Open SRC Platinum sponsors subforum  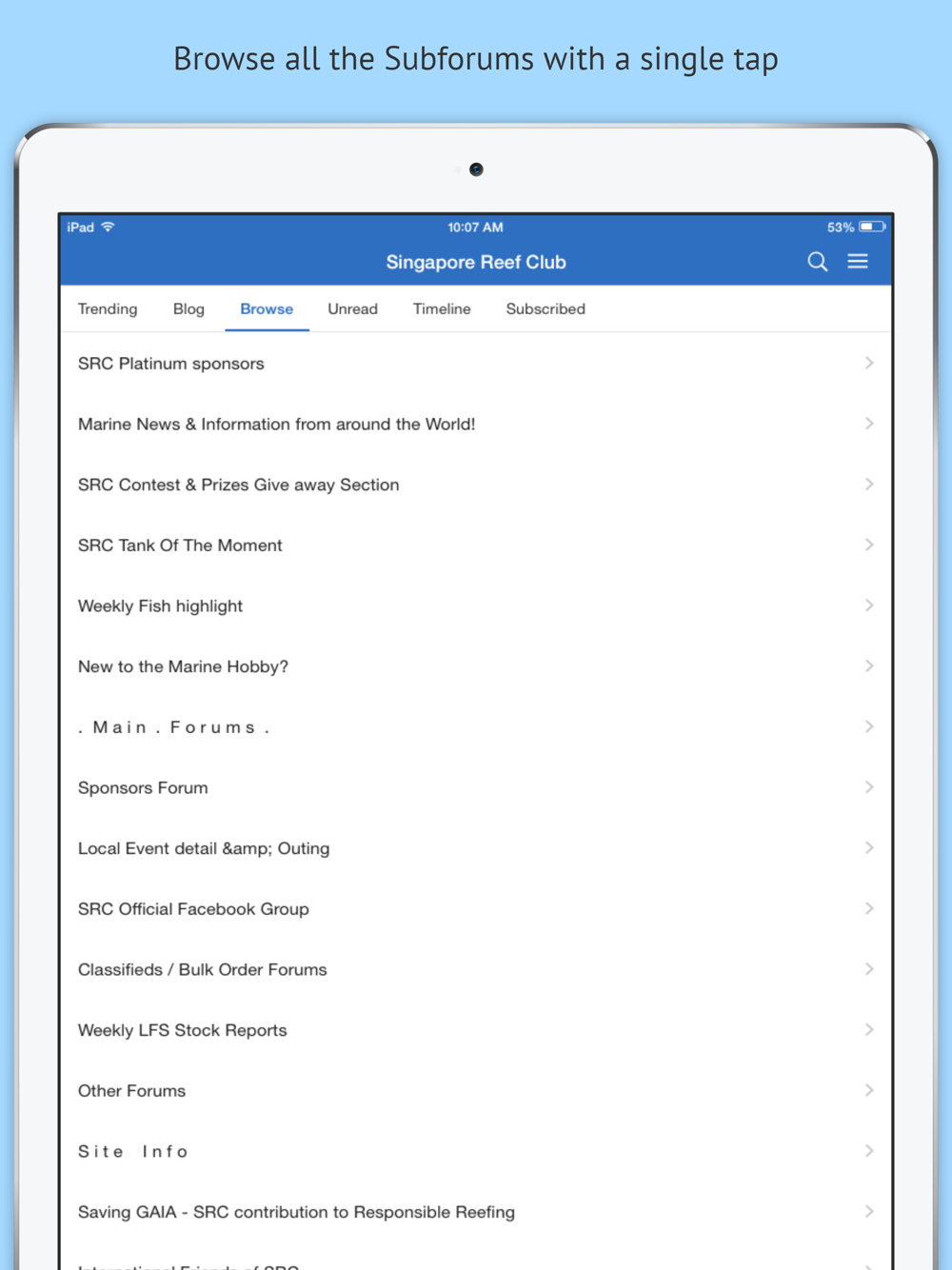click(x=476, y=363)
